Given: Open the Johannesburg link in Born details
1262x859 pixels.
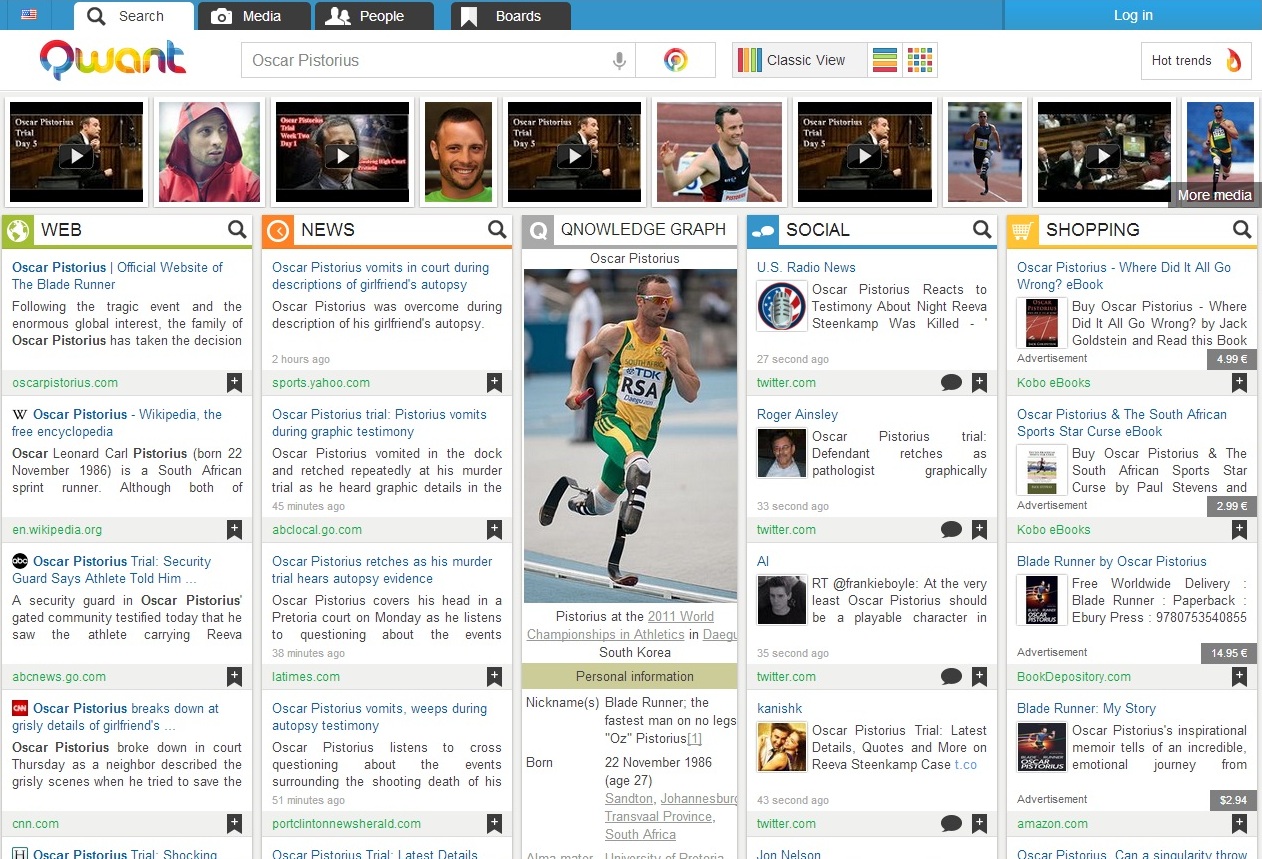Looking at the screenshot, I should [x=698, y=799].
